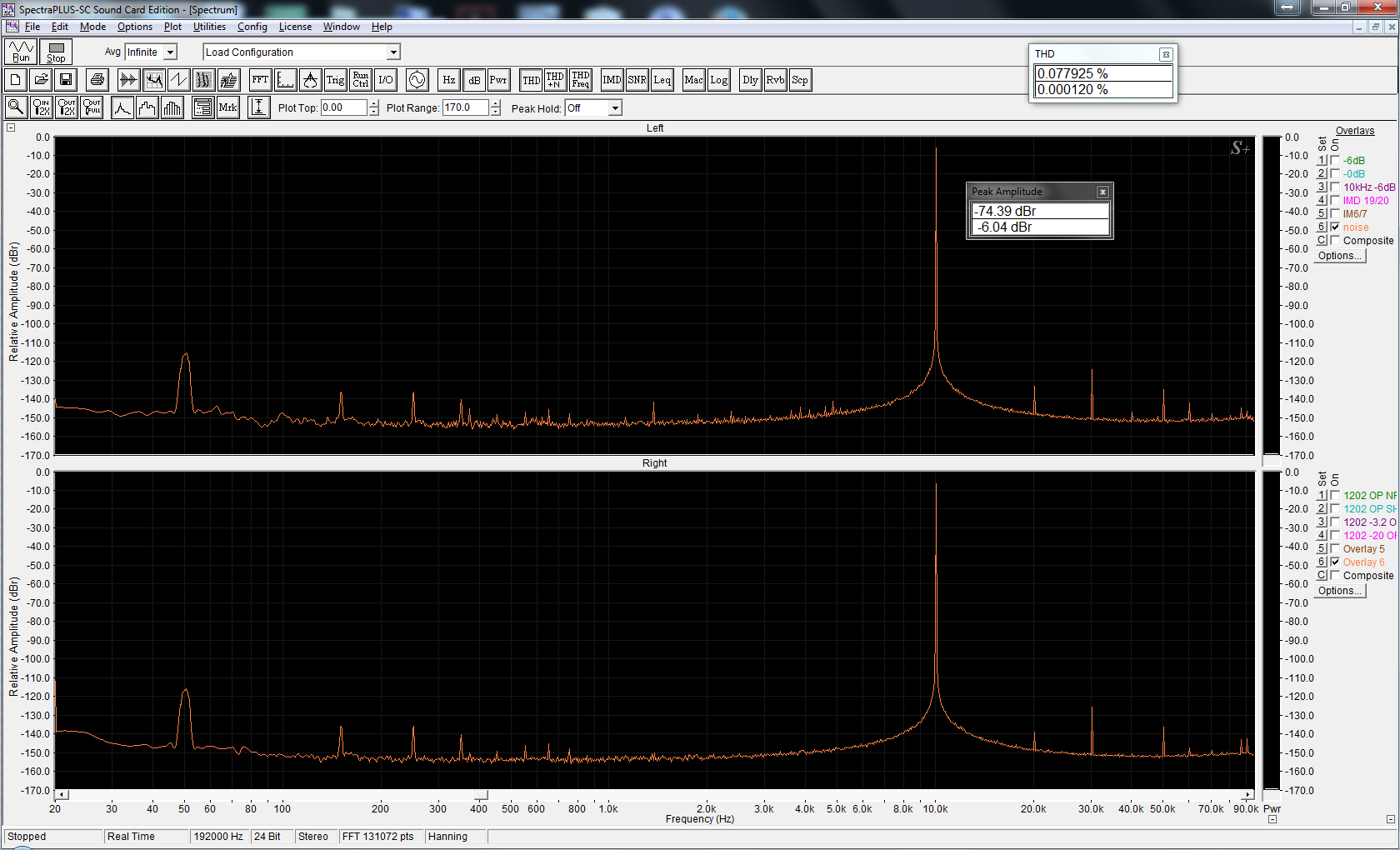Screen dimensions: 1400x850
Task: Close the THD readout window
Action: [1166, 54]
